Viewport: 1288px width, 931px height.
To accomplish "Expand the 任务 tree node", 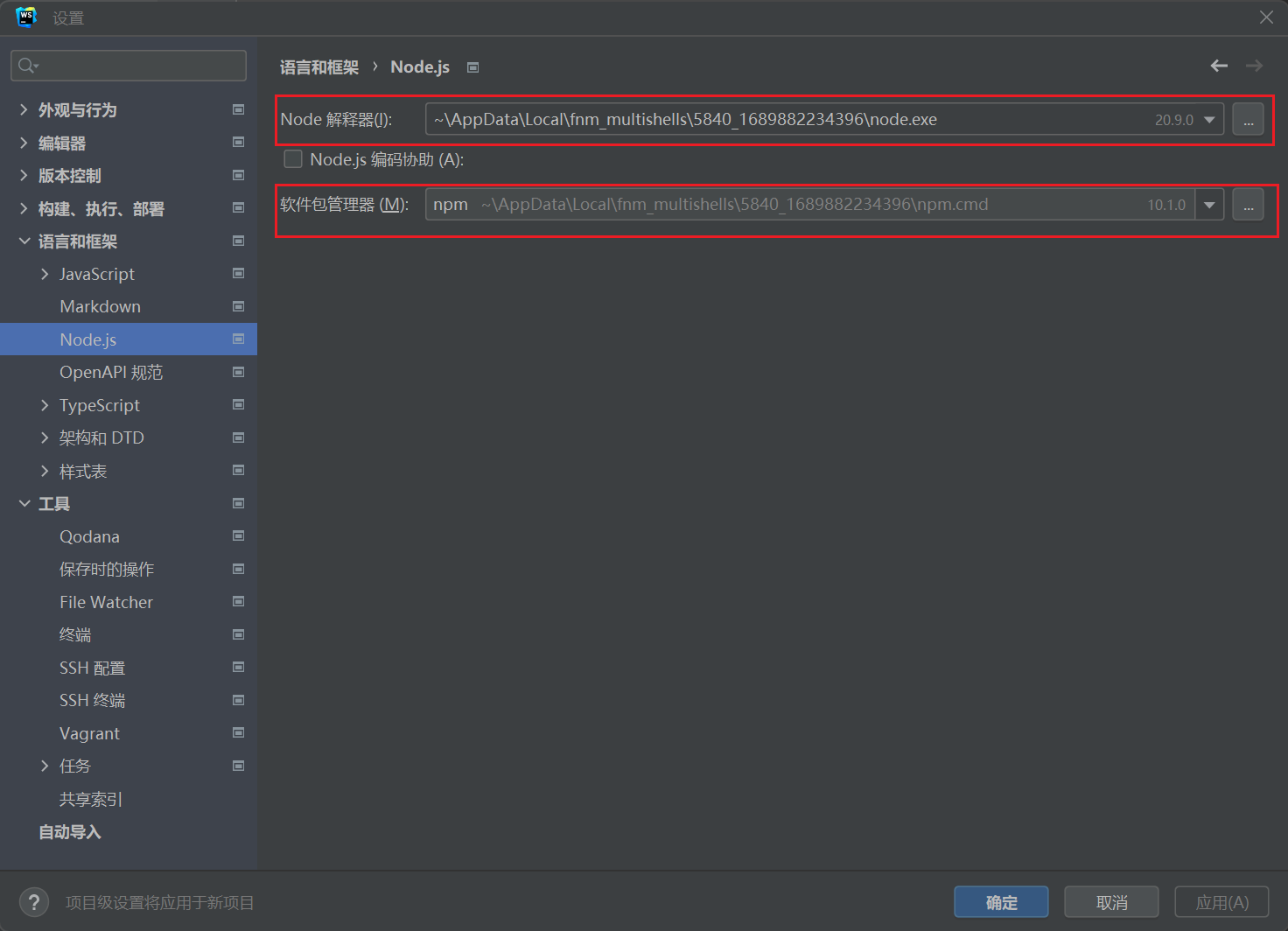I will [45, 766].
